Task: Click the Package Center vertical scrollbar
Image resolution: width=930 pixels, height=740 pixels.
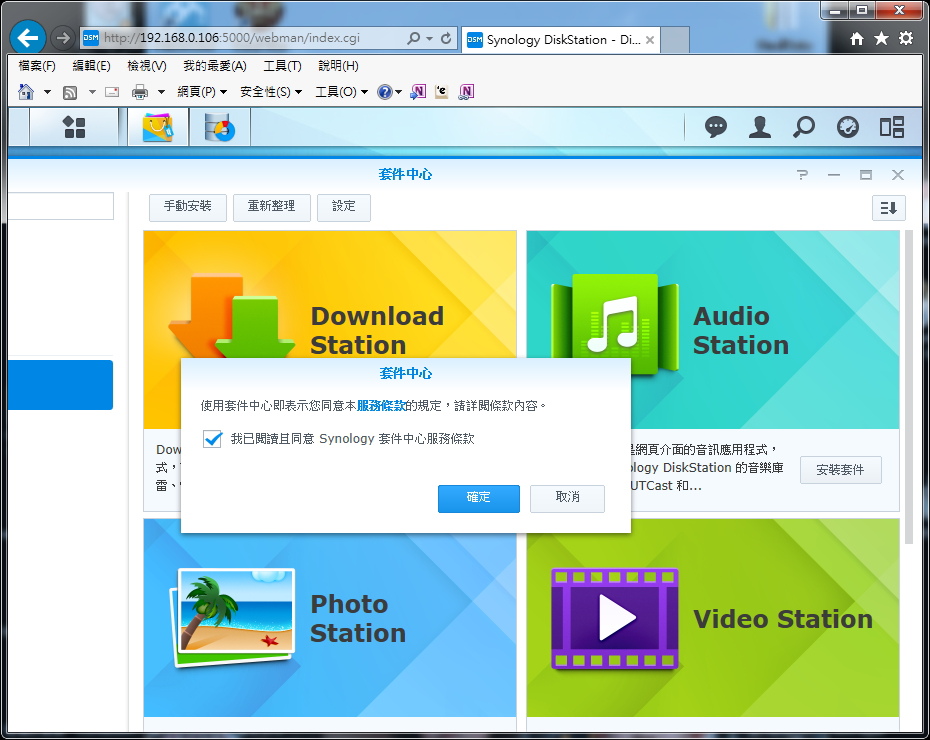Action: (x=908, y=387)
